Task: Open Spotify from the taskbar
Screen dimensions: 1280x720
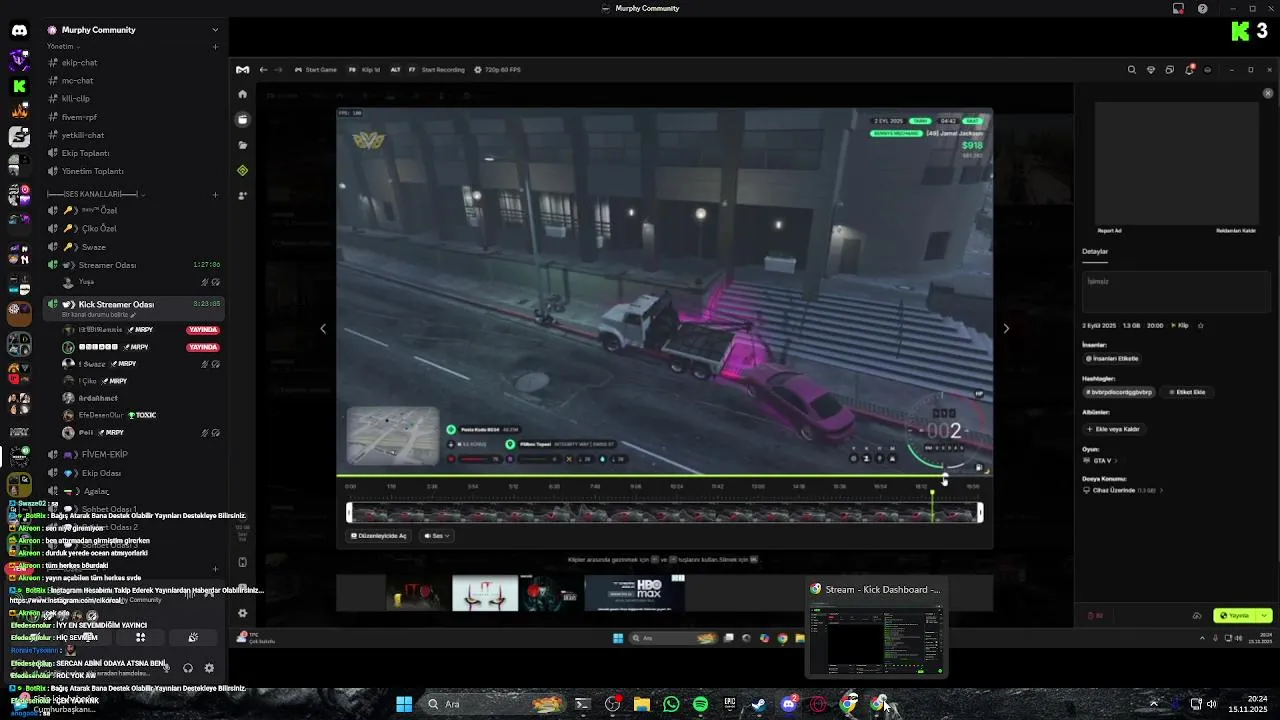Action: tap(700, 704)
